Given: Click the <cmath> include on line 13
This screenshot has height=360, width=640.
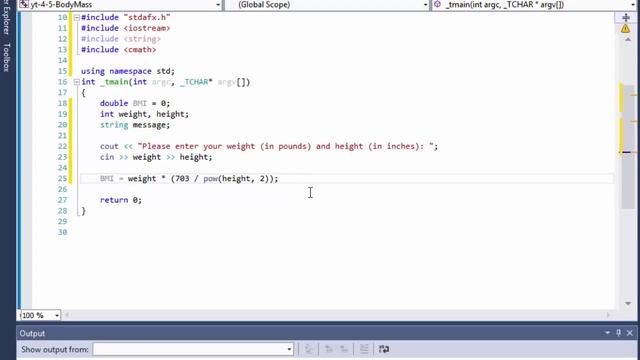Looking at the screenshot, I should pyautogui.click(x=140, y=49).
